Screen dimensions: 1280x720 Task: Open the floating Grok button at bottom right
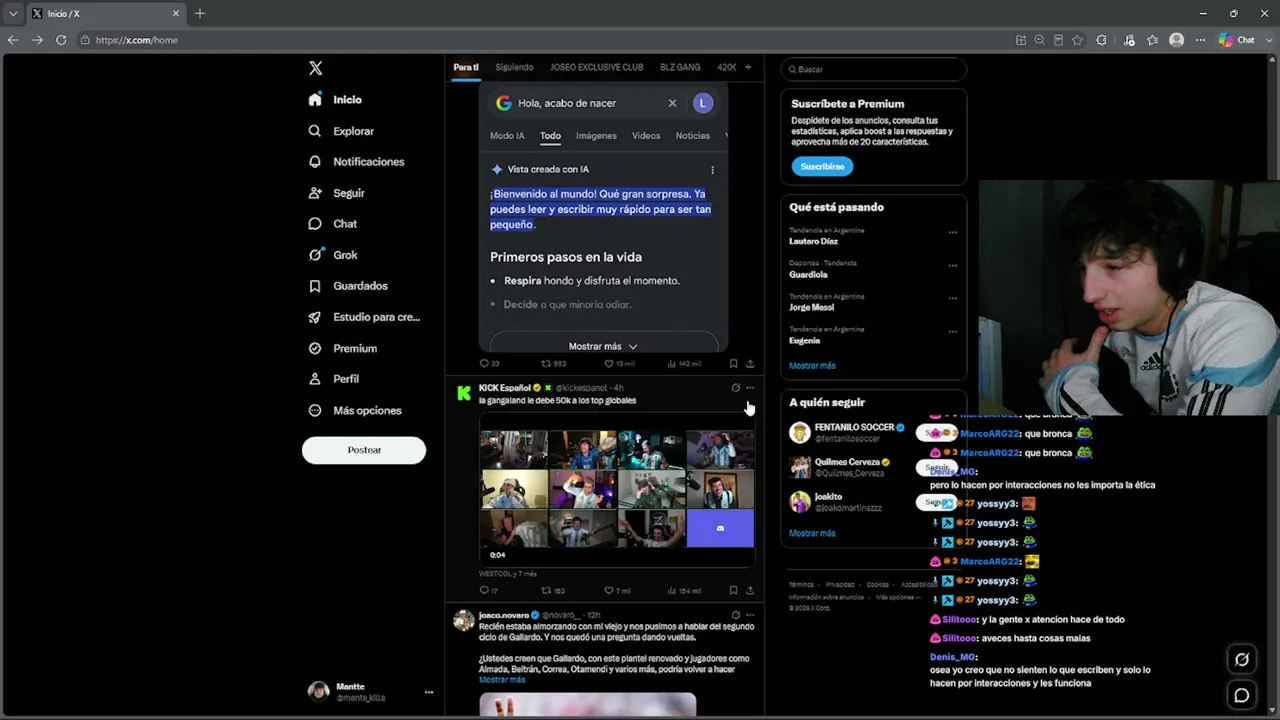(1242, 659)
